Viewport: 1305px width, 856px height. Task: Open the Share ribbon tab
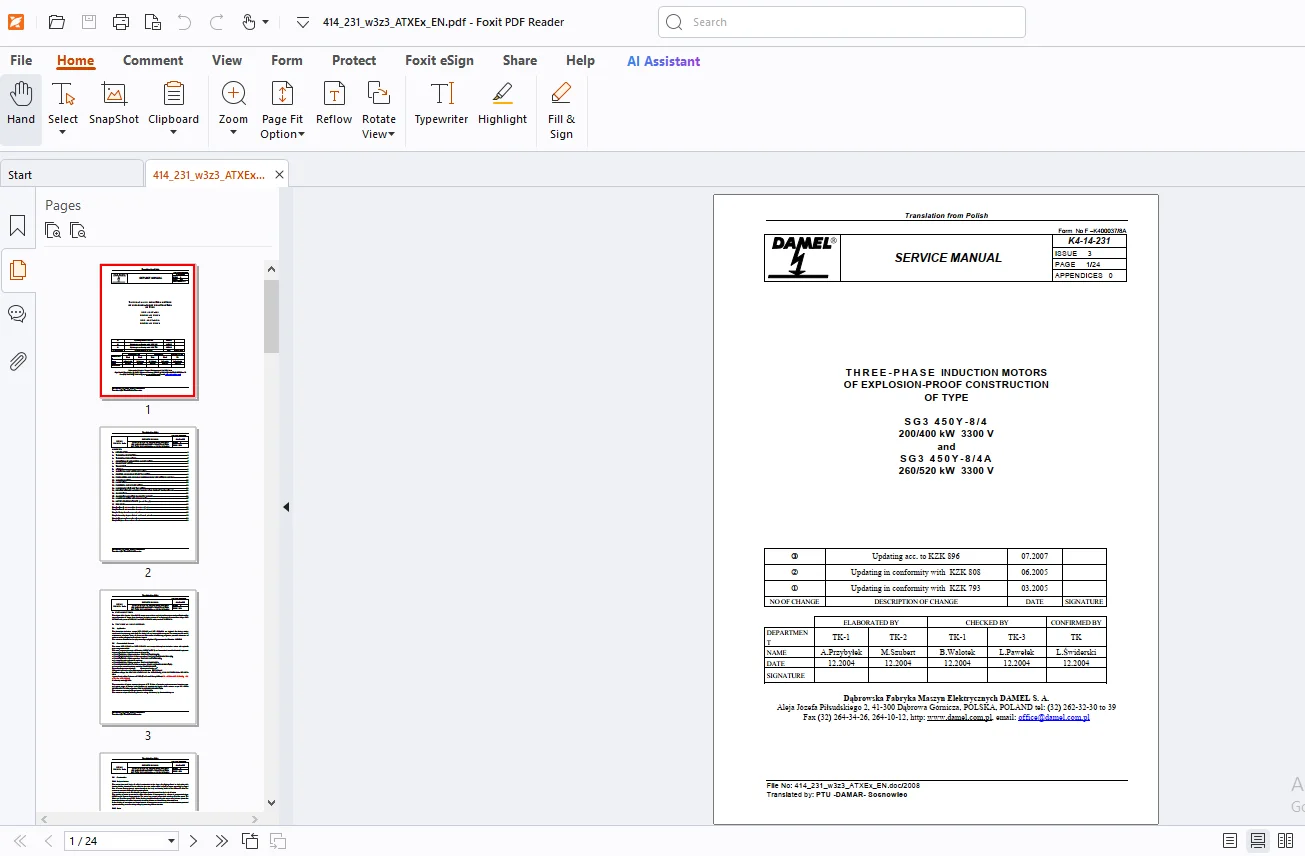[520, 60]
